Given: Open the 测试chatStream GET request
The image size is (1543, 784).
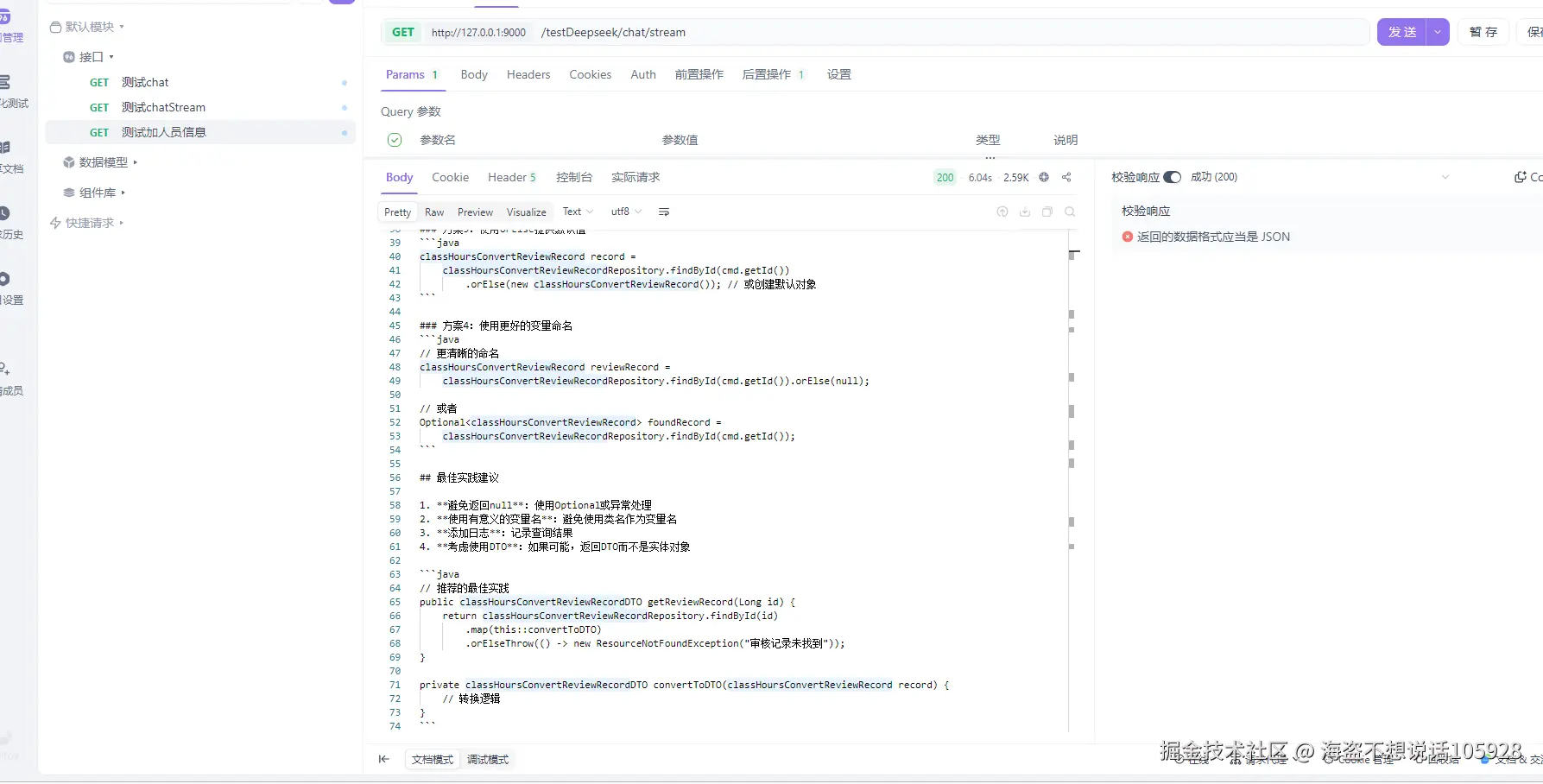Looking at the screenshot, I should 200,108.
